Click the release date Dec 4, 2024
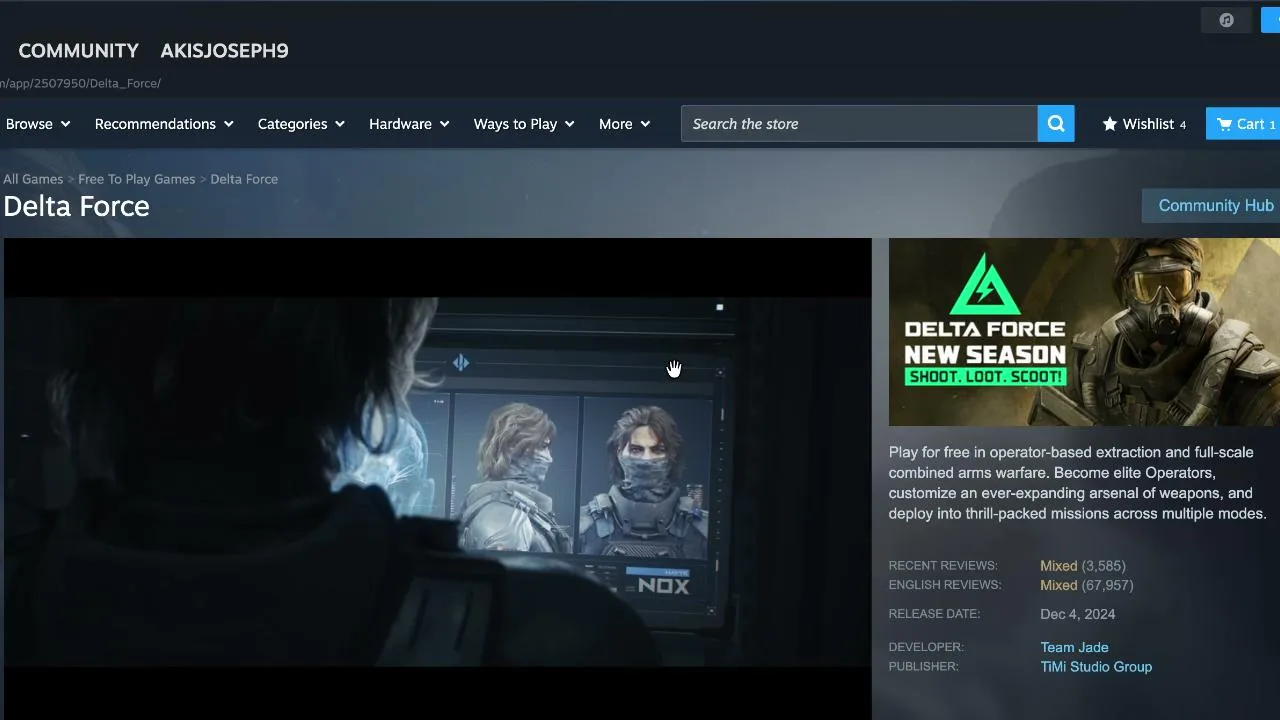 (x=1077, y=614)
